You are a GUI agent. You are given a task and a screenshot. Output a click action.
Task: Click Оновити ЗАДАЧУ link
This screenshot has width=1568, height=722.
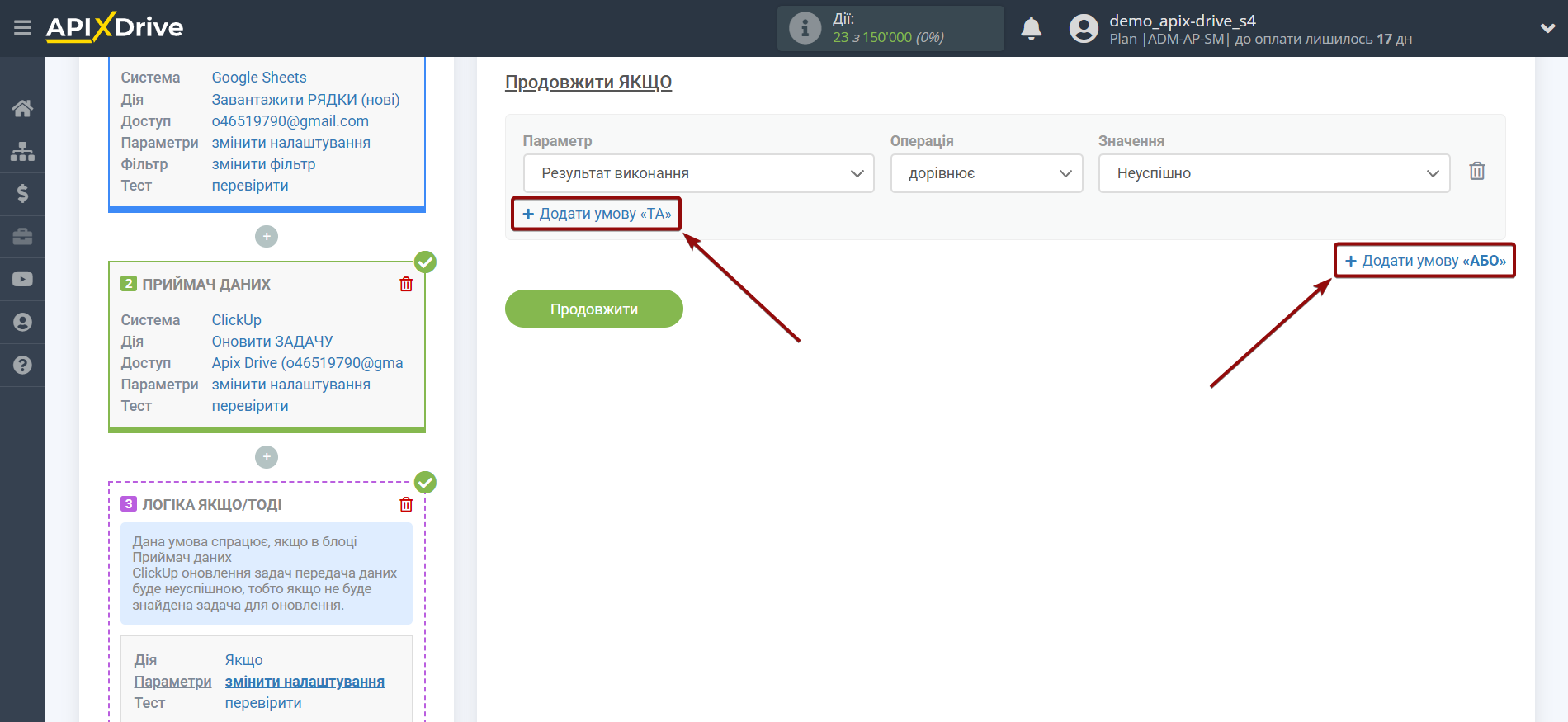click(272, 342)
